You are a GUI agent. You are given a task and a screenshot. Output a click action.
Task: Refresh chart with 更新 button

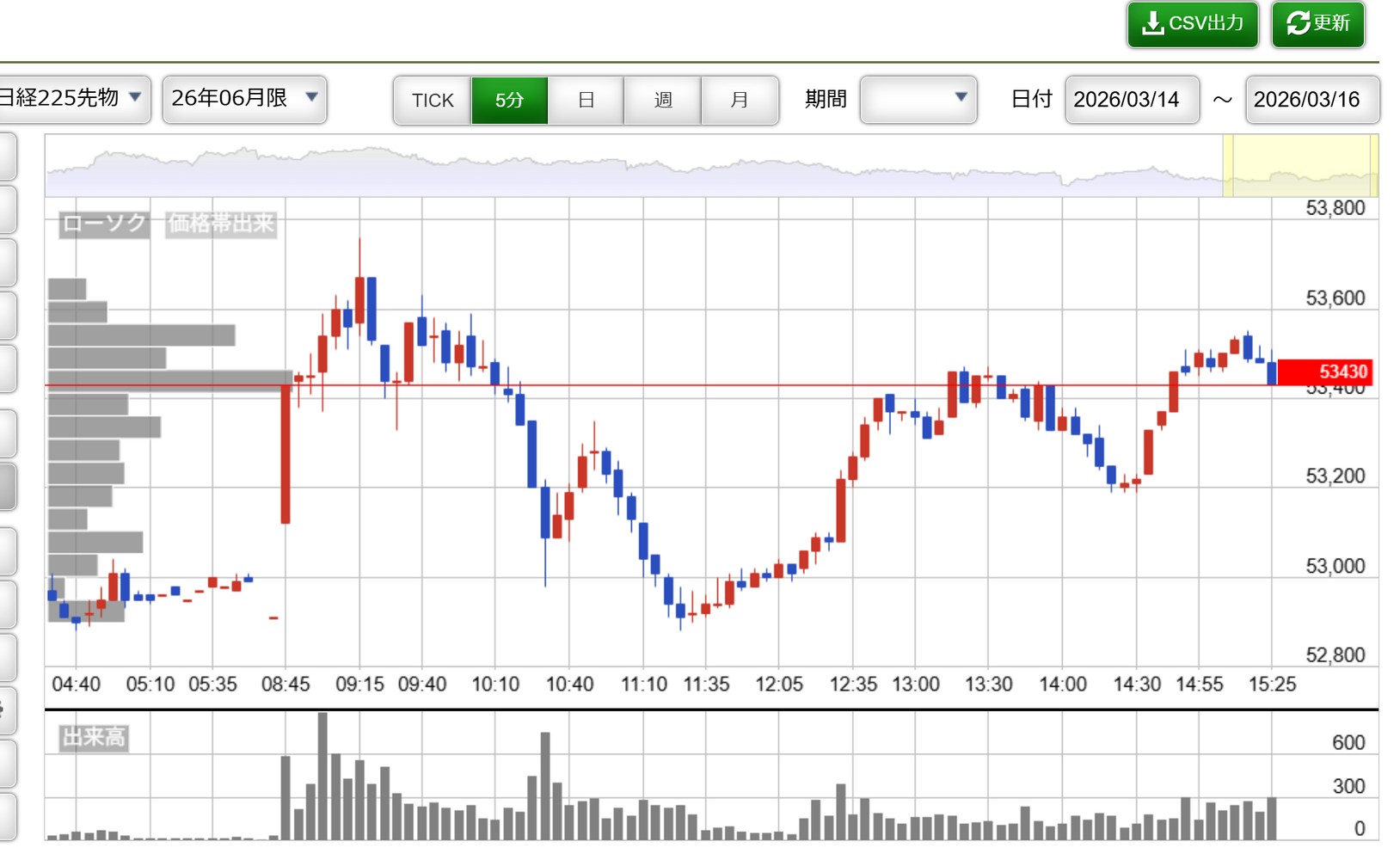click(1318, 24)
